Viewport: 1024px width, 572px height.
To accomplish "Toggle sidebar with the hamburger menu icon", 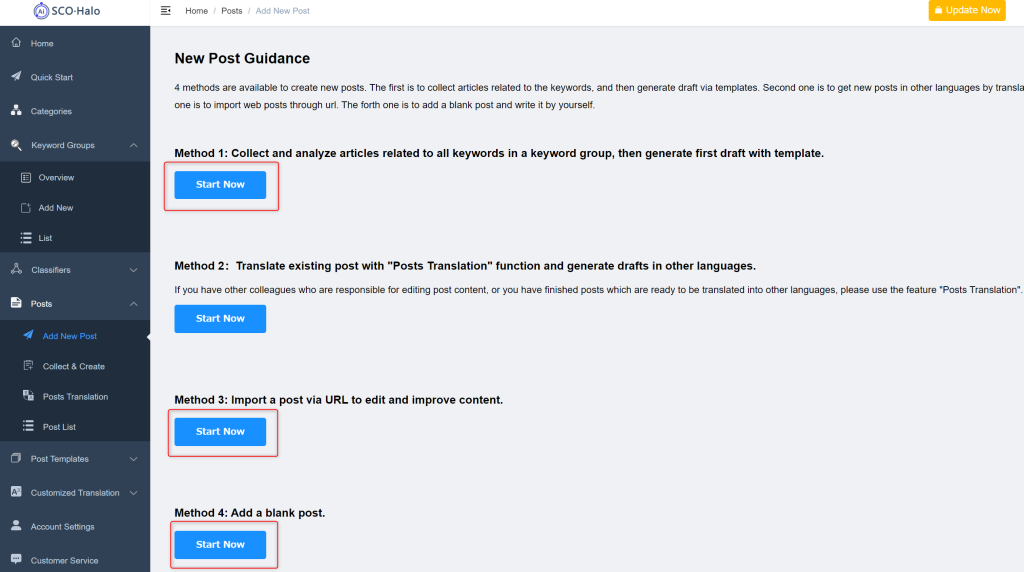I will click(x=166, y=10).
